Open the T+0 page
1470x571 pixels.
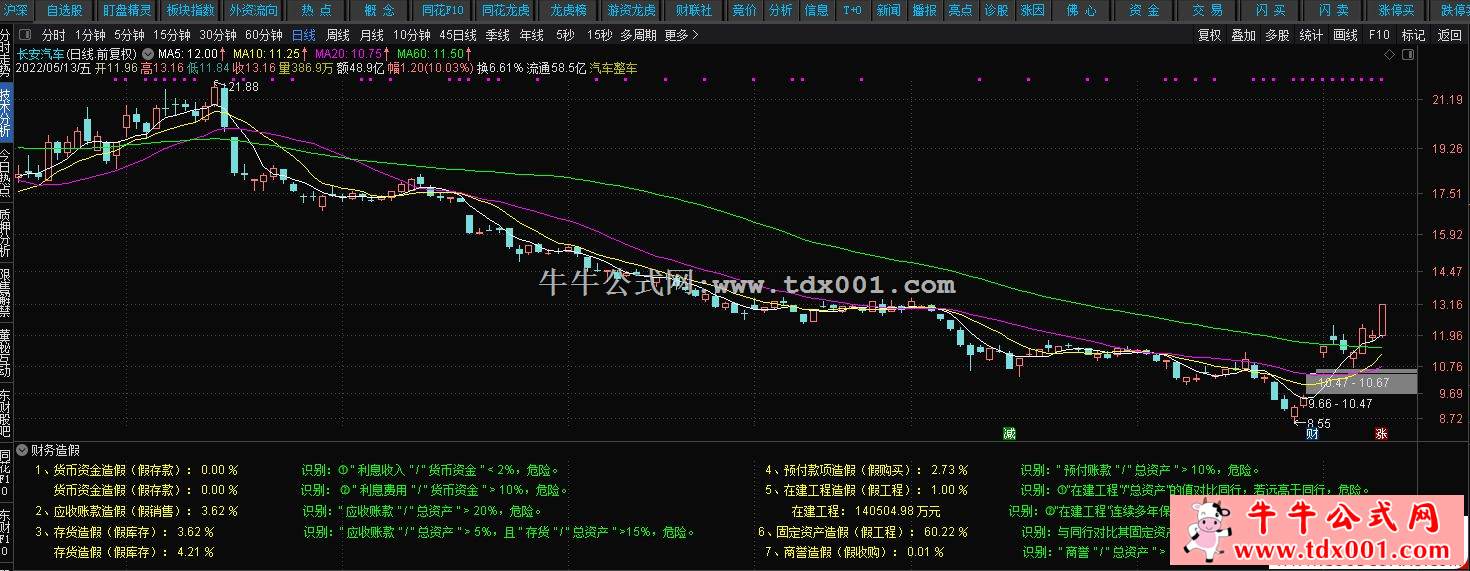pyautogui.click(x=852, y=10)
